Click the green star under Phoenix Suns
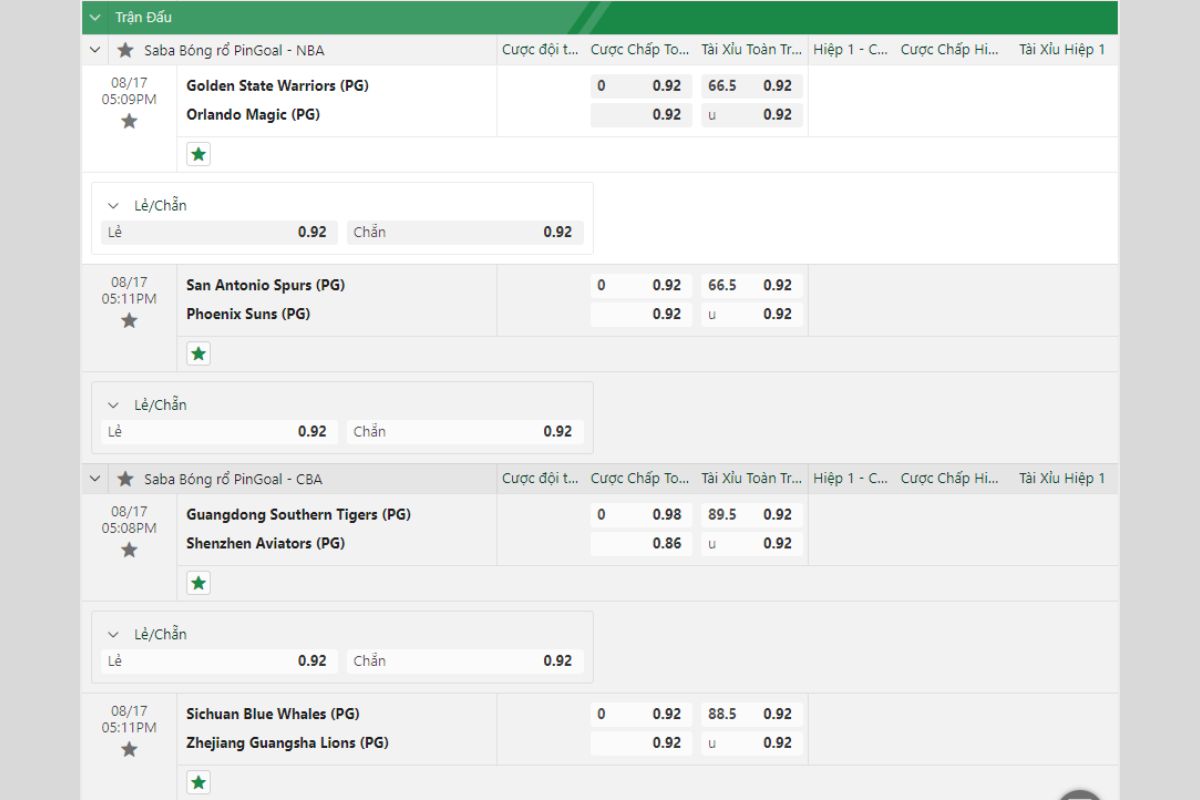 click(199, 353)
